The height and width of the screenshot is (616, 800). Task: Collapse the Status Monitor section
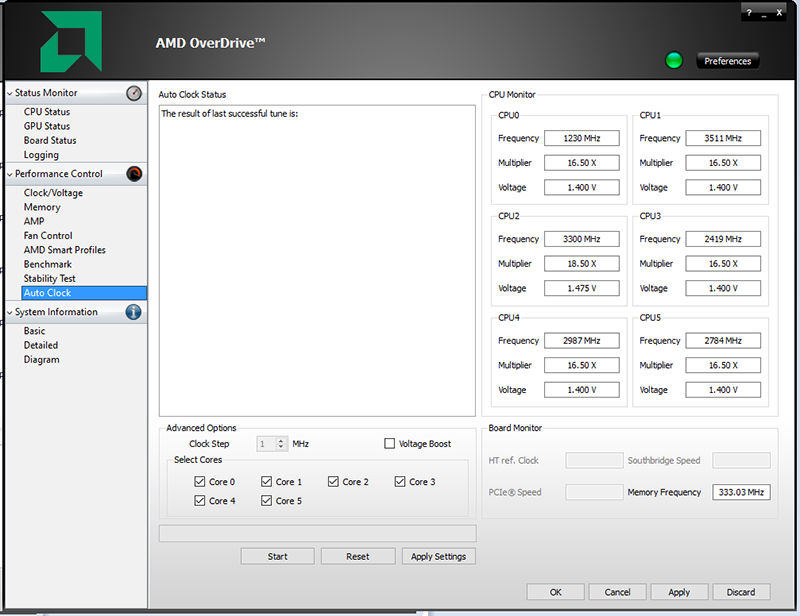coord(10,93)
